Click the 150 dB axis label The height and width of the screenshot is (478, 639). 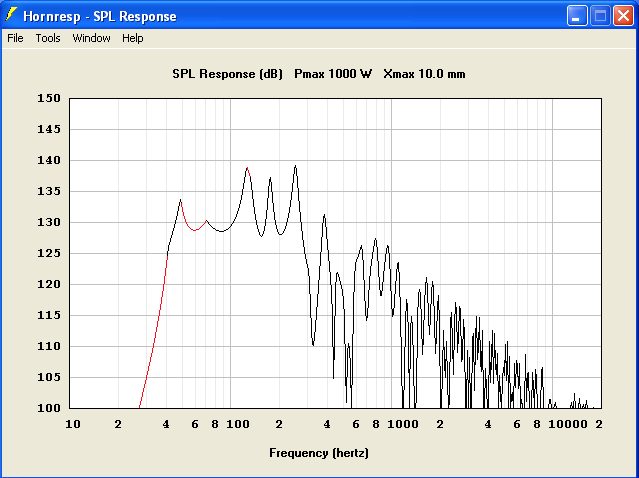(x=49, y=98)
